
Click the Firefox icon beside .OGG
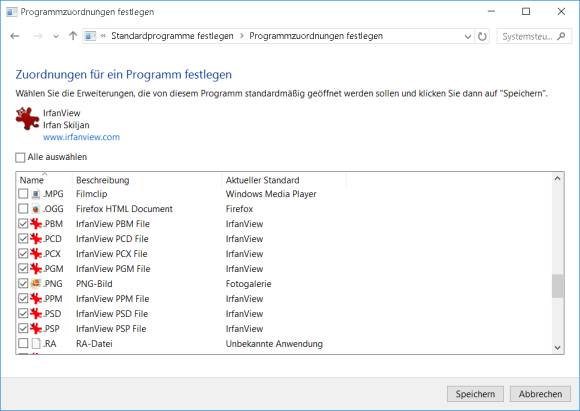pos(36,209)
